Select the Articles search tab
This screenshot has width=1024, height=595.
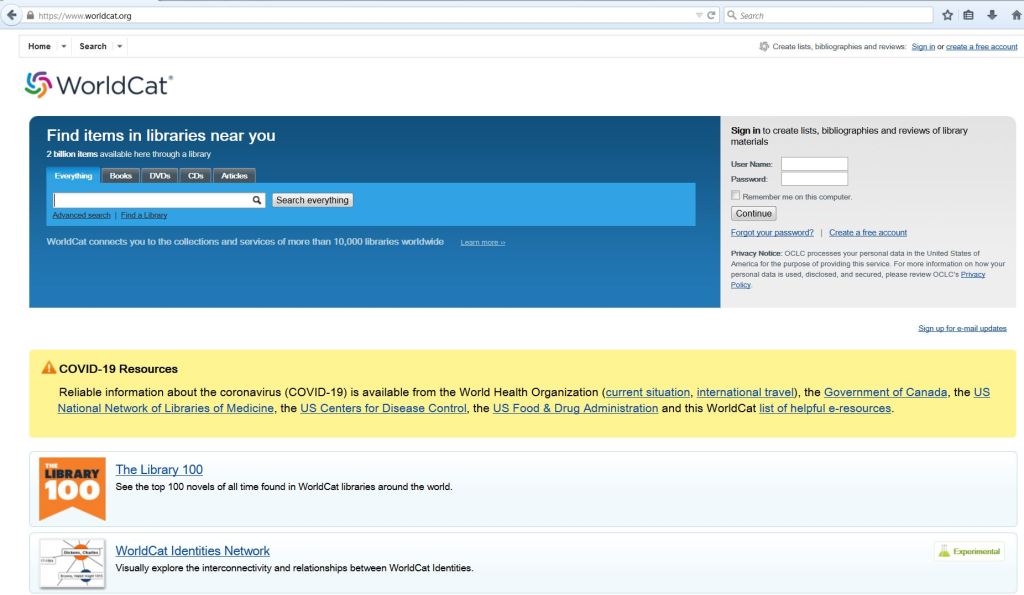click(234, 176)
